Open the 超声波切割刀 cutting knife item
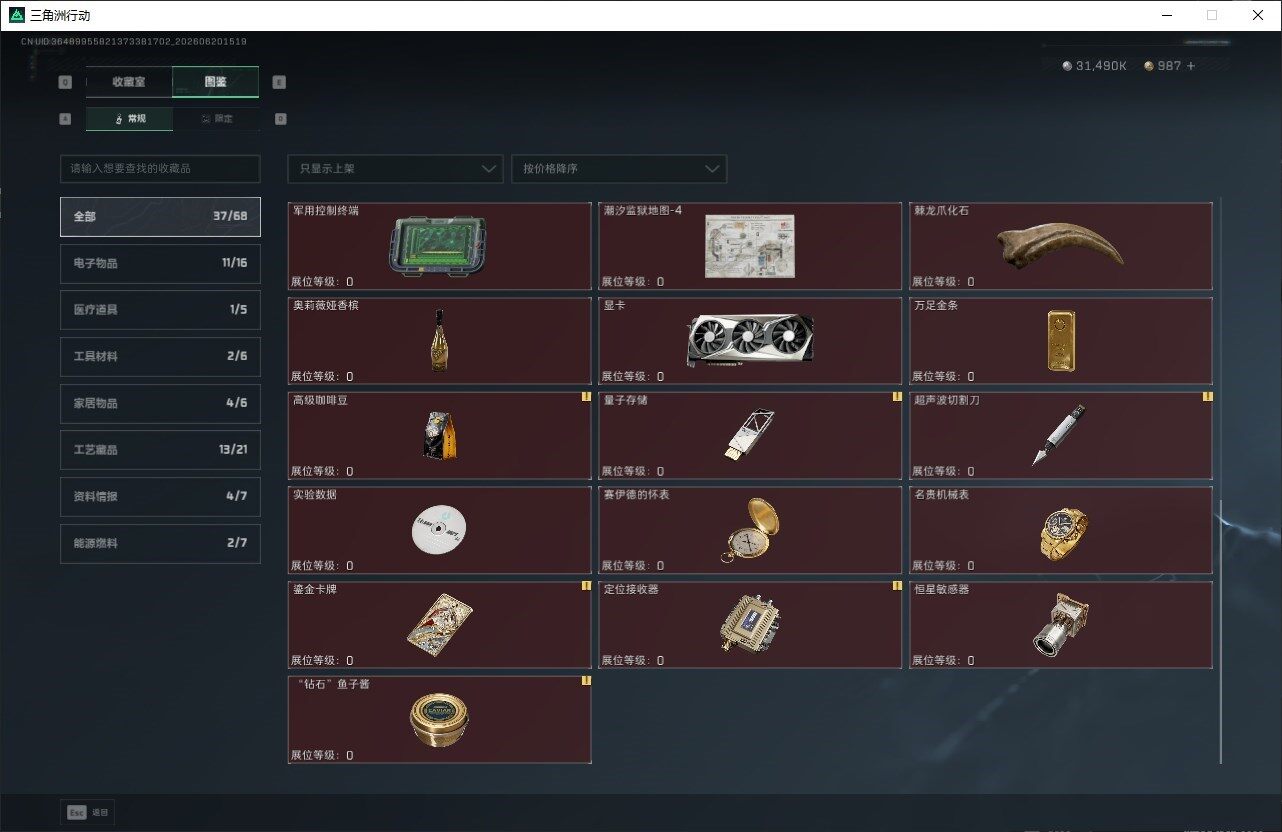The height and width of the screenshot is (832, 1282). 1060,436
